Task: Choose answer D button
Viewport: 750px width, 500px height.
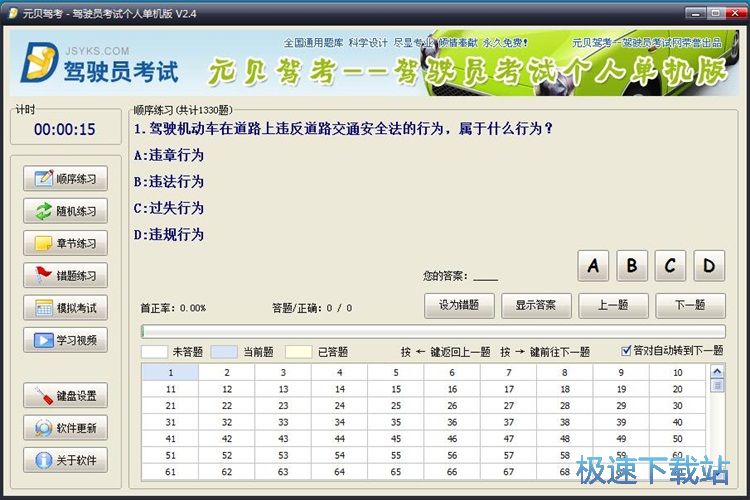Action: 709,266
